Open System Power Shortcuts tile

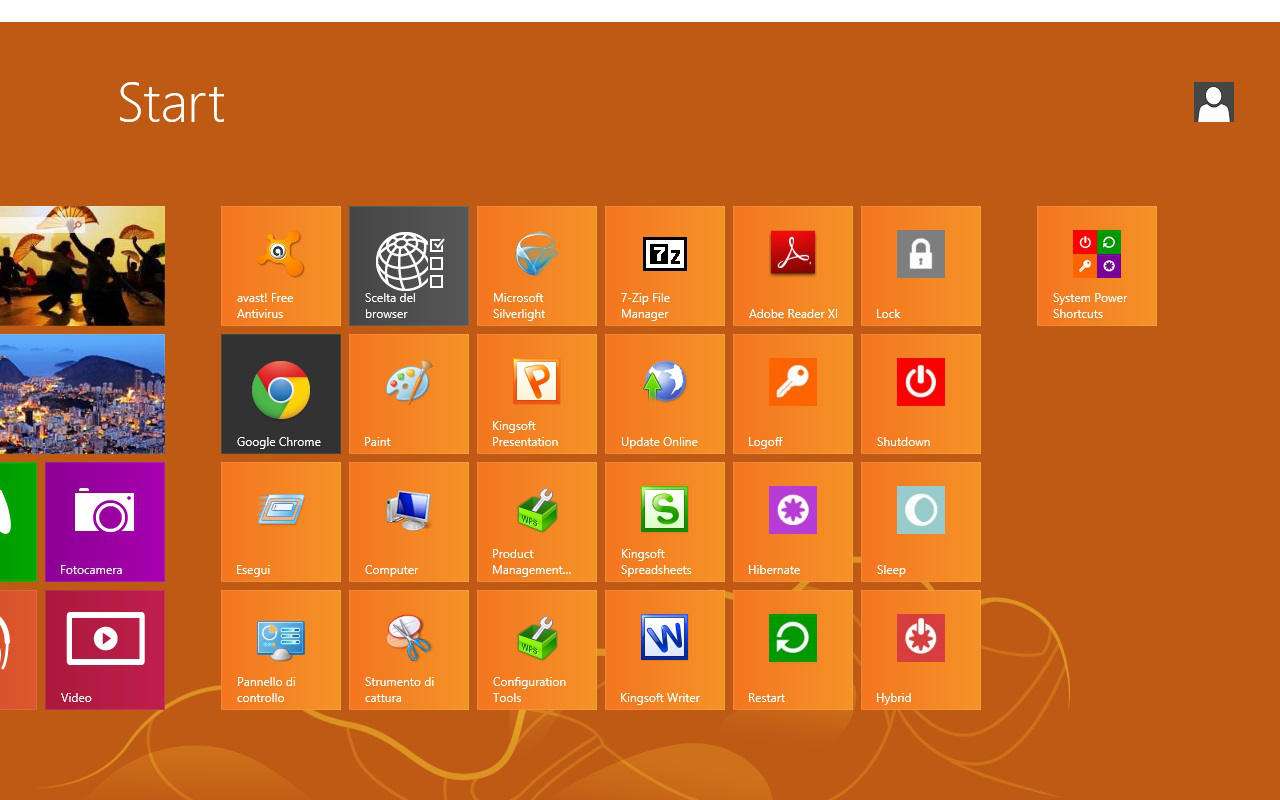click(1097, 266)
